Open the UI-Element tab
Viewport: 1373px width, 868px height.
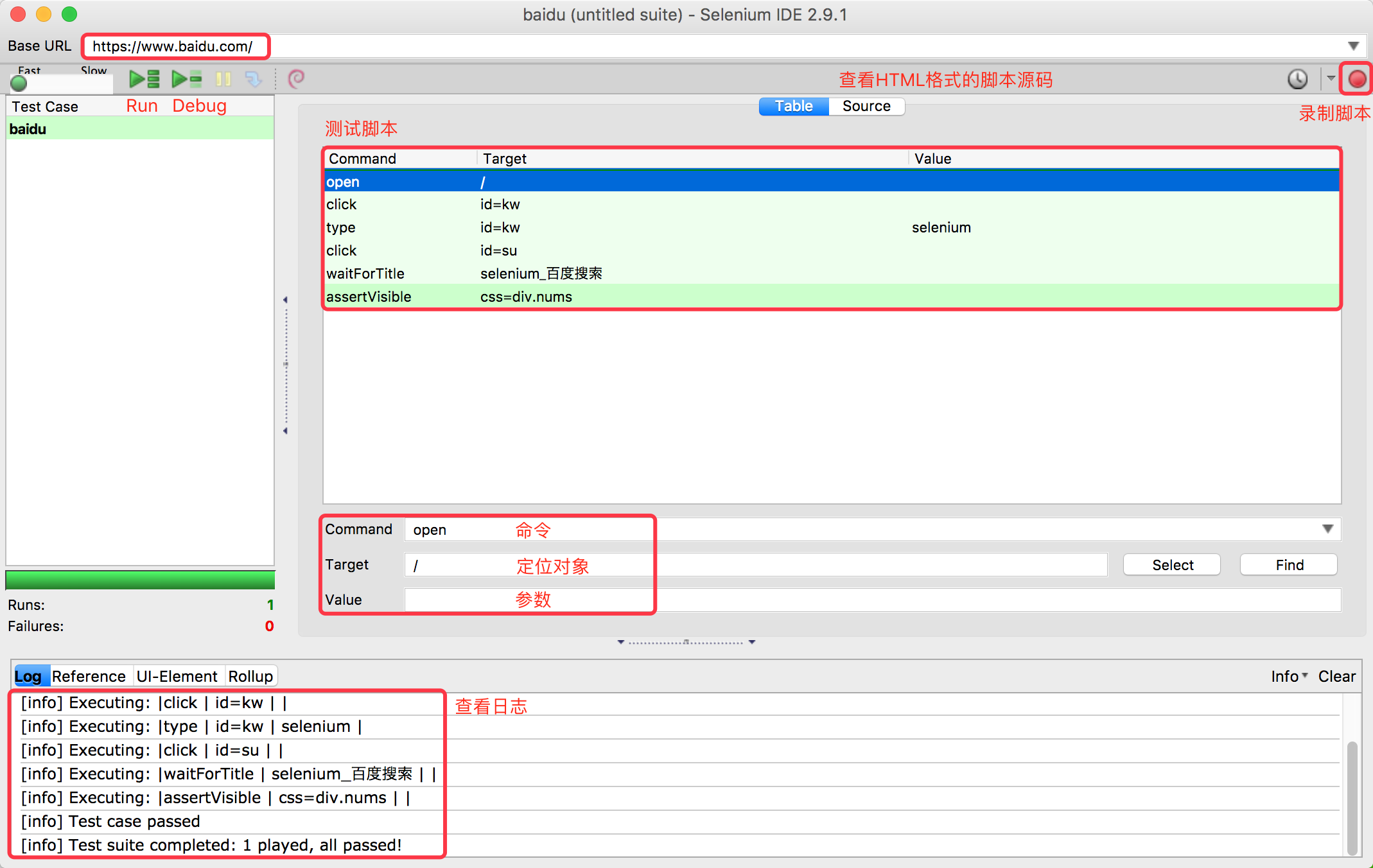coord(177,676)
